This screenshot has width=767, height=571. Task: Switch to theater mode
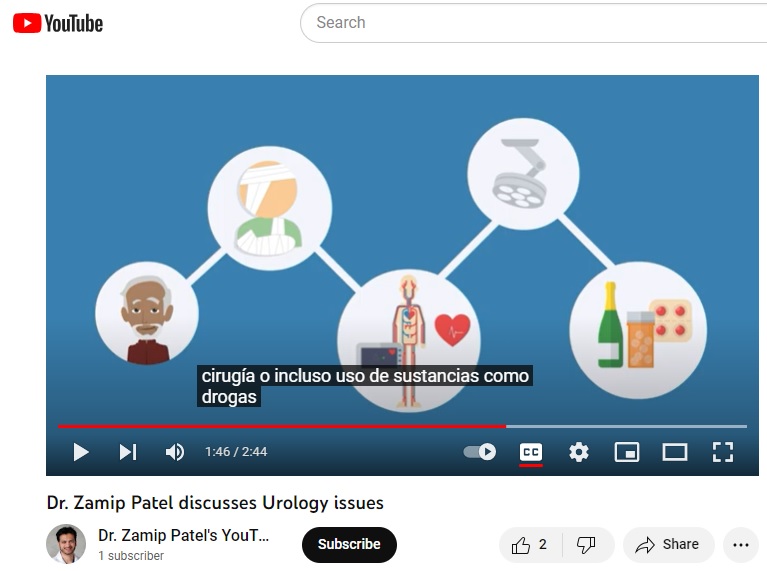[x=675, y=452]
